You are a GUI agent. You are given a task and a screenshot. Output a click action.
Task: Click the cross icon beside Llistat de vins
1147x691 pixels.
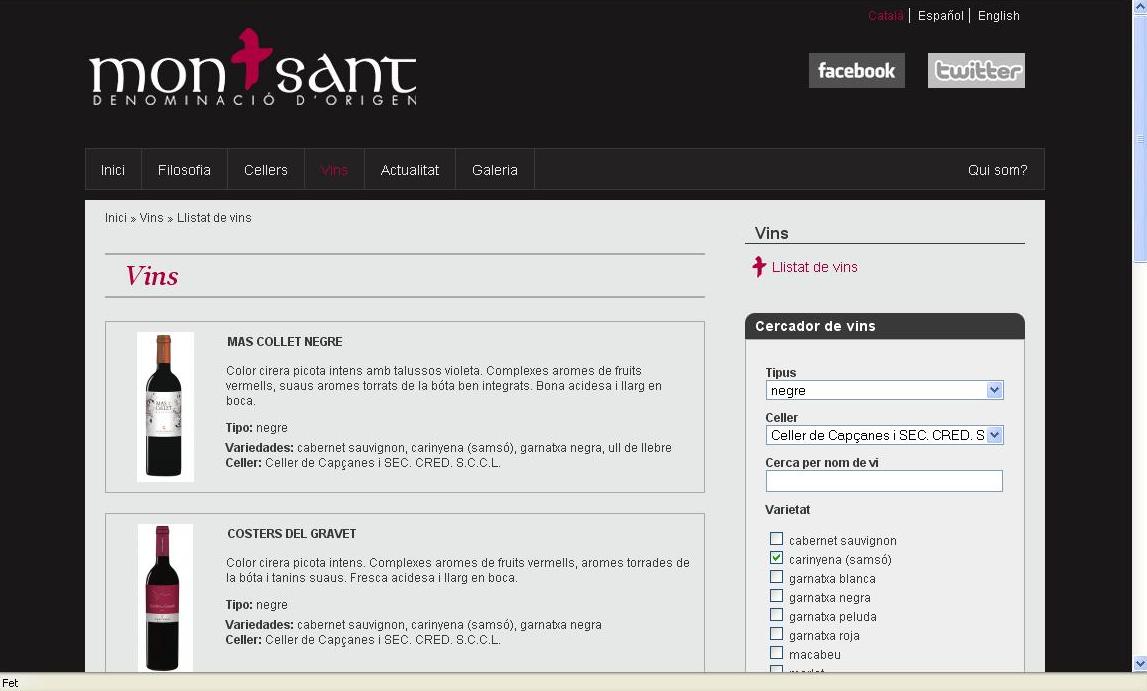pyautogui.click(x=759, y=267)
